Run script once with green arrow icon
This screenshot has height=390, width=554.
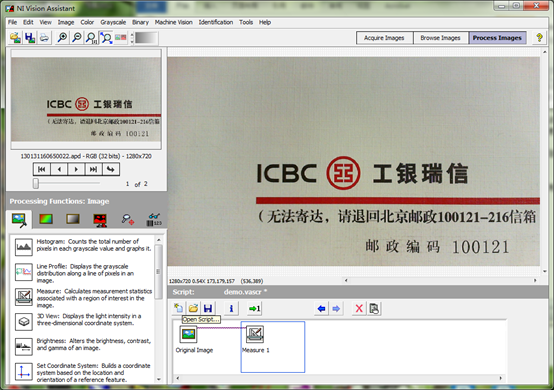pos(254,308)
